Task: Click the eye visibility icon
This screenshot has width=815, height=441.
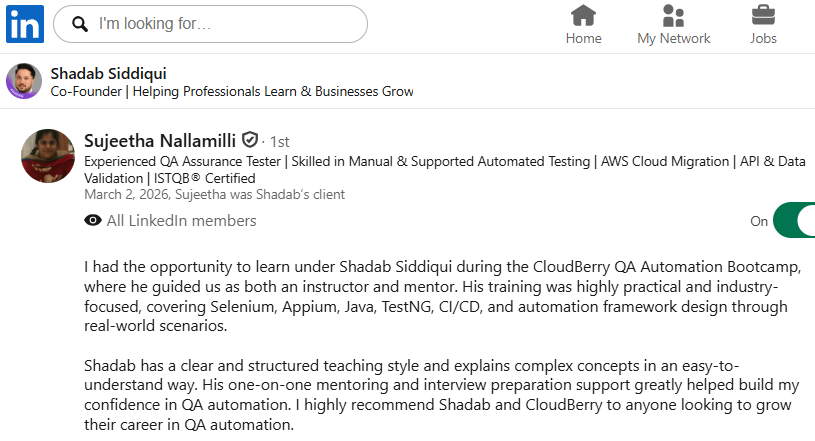Action: pos(93,221)
